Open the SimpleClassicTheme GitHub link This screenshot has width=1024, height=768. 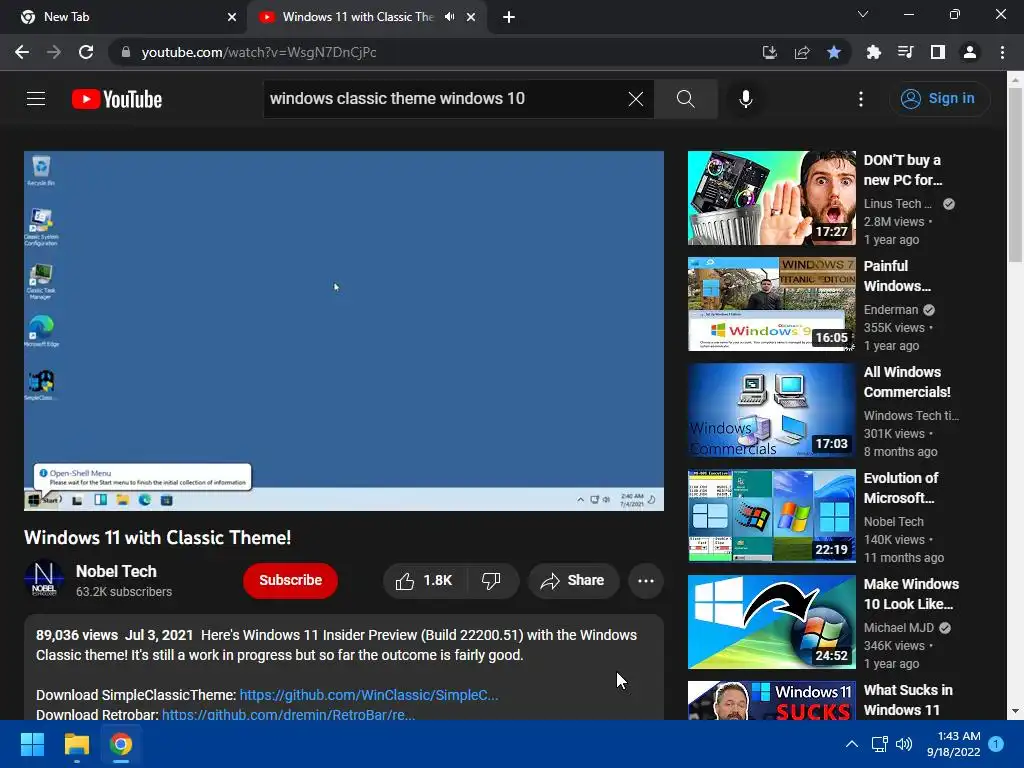[x=368, y=695]
